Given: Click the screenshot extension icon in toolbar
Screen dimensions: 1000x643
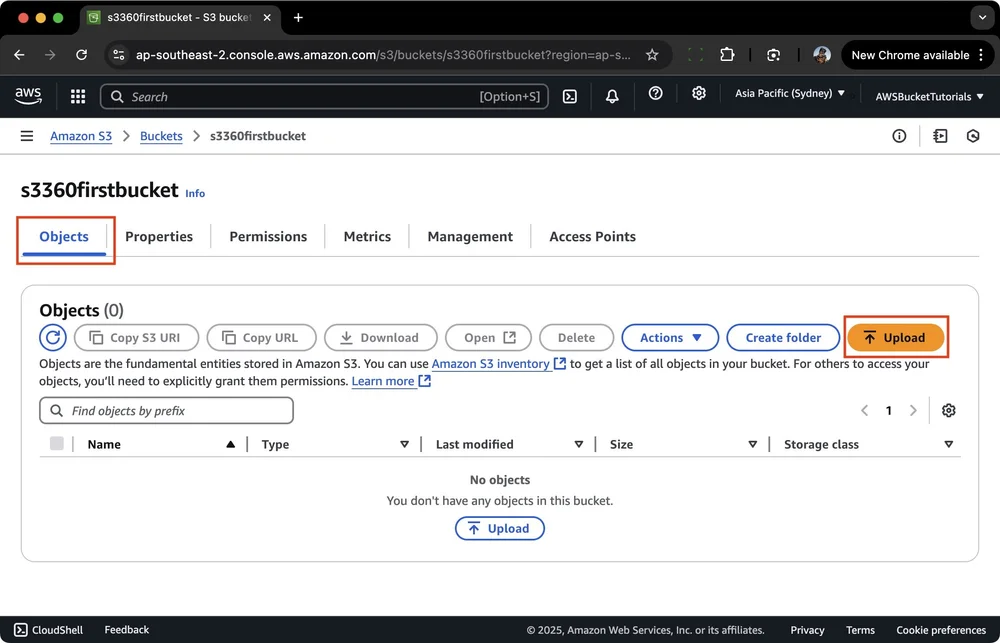Looking at the screenshot, I should (774, 55).
